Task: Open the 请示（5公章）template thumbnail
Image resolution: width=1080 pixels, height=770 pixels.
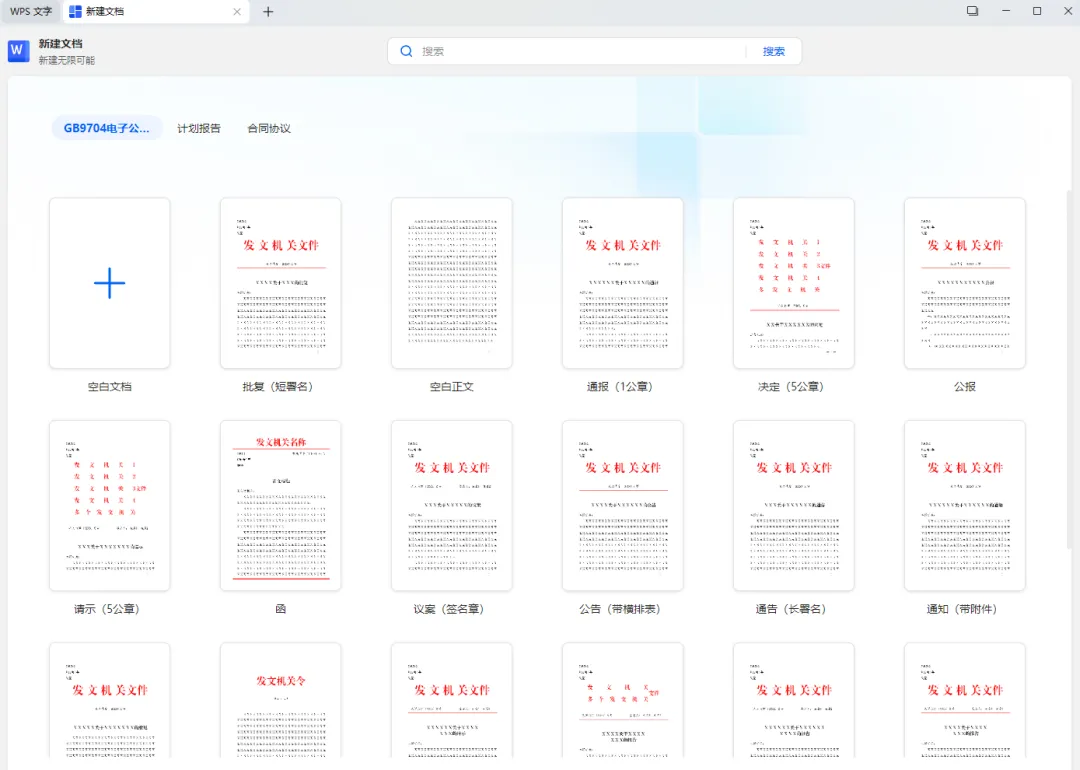Action: click(x=110, y=506)
